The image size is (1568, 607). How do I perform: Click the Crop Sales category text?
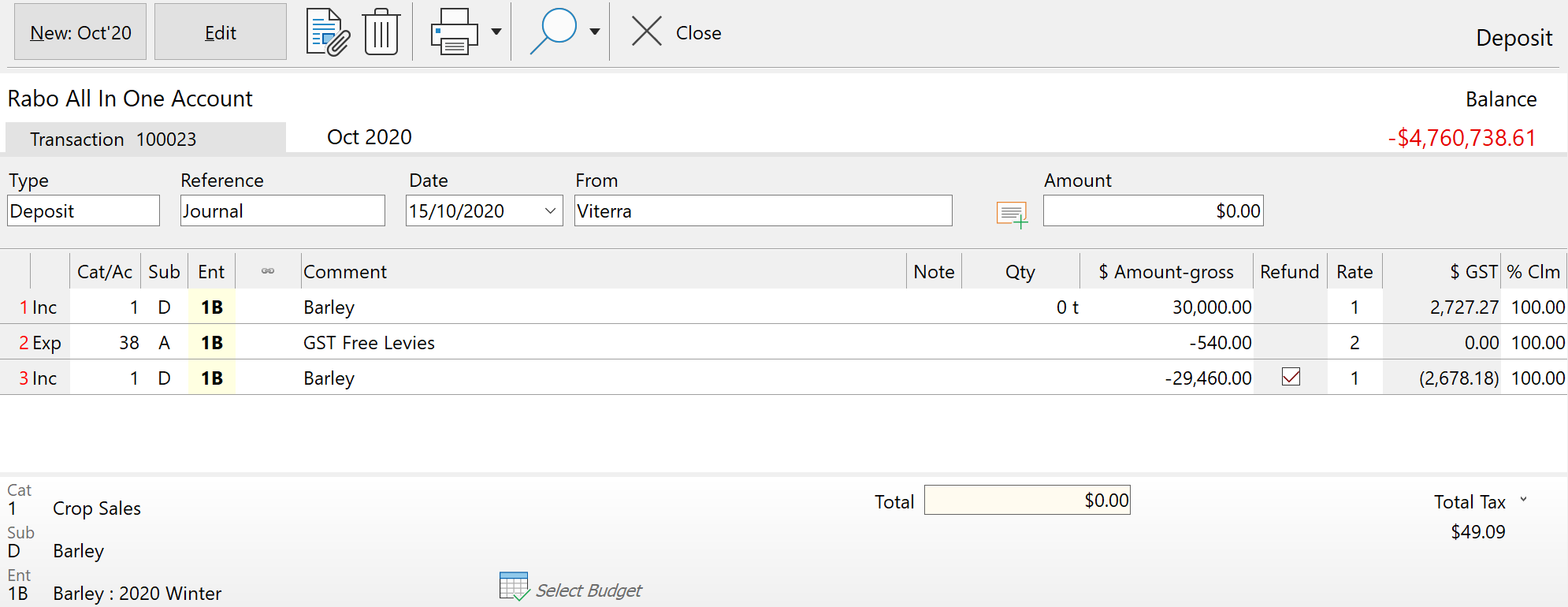point(97,508)
